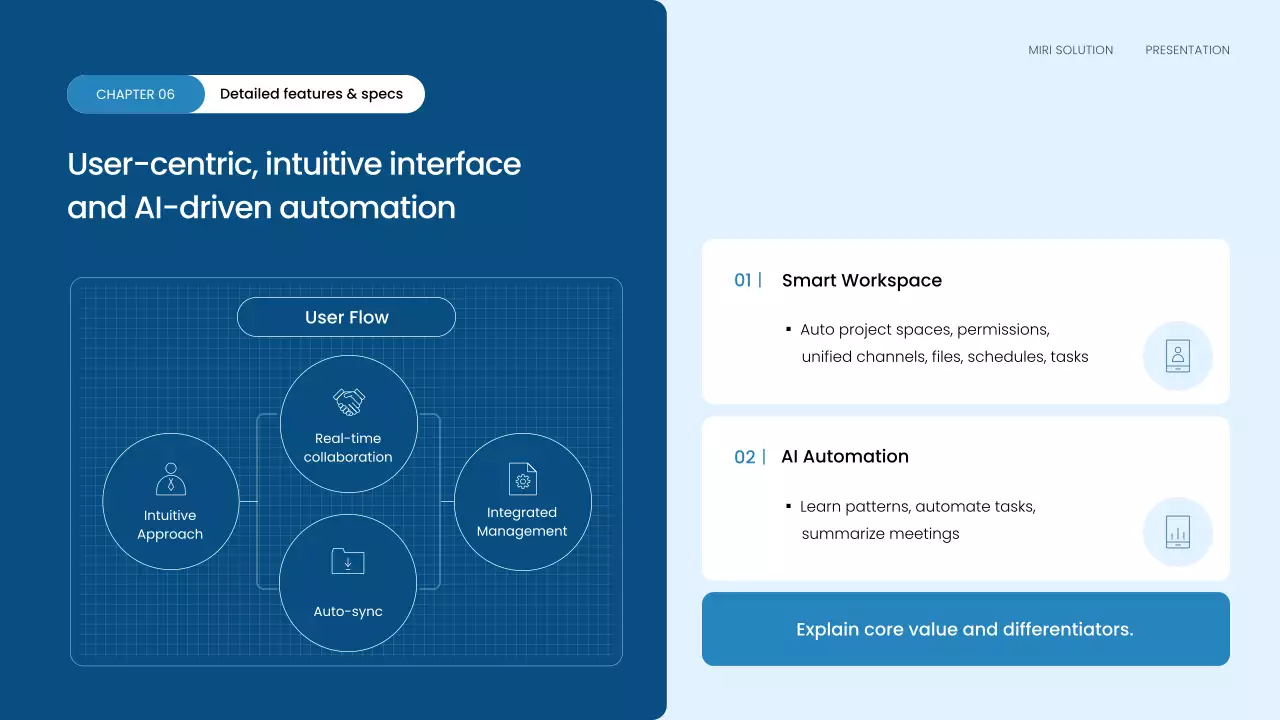Viewport: 1280px width, 720px height.
Task: Click the User-centric, intuitive interface headline
Action: (x=294, y=164)
